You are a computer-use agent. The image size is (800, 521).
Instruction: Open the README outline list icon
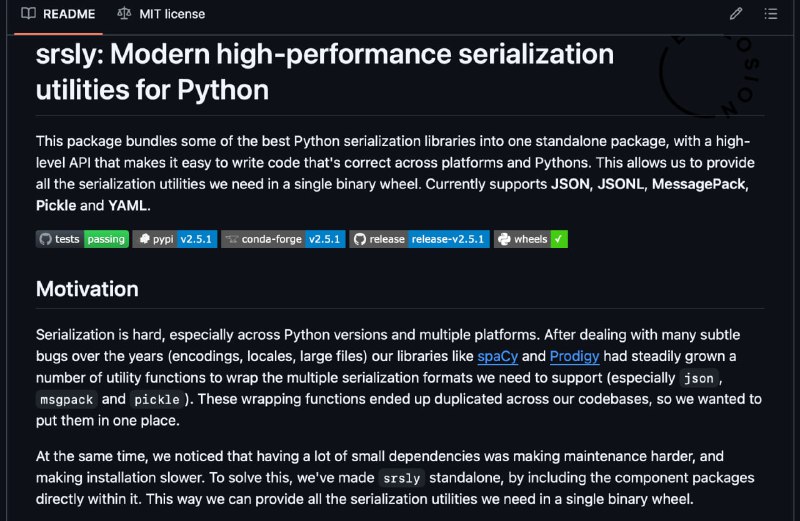pos(770,14)
